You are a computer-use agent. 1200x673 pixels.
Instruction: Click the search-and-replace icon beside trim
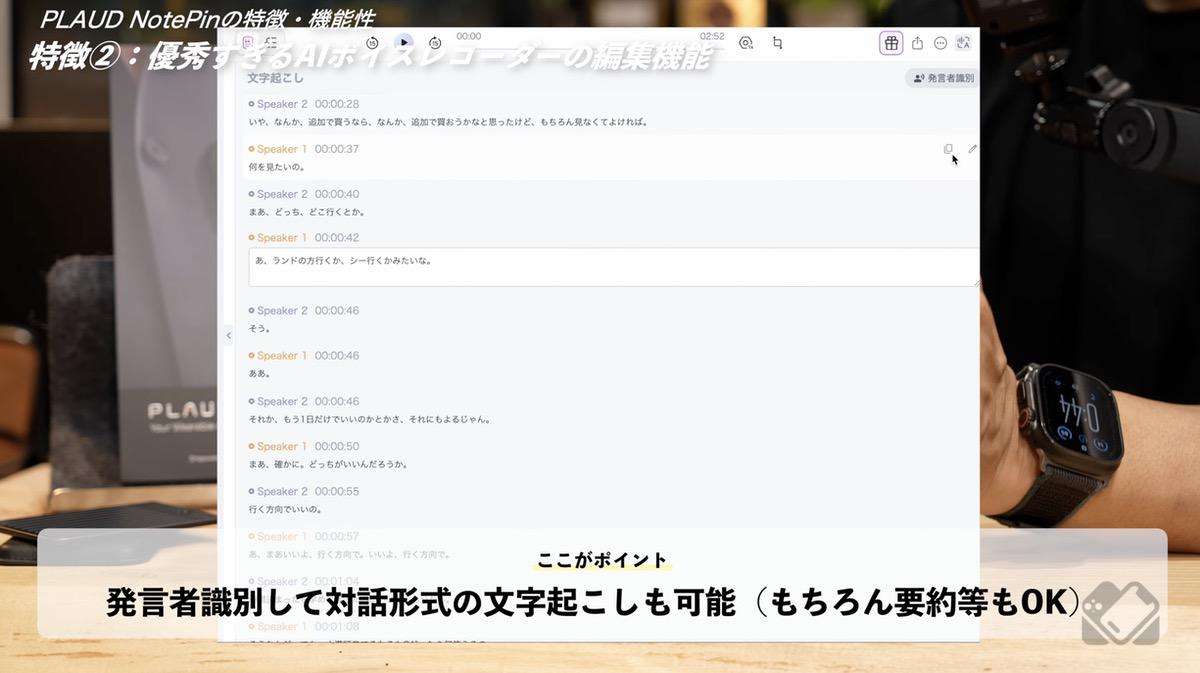(745, 43)
